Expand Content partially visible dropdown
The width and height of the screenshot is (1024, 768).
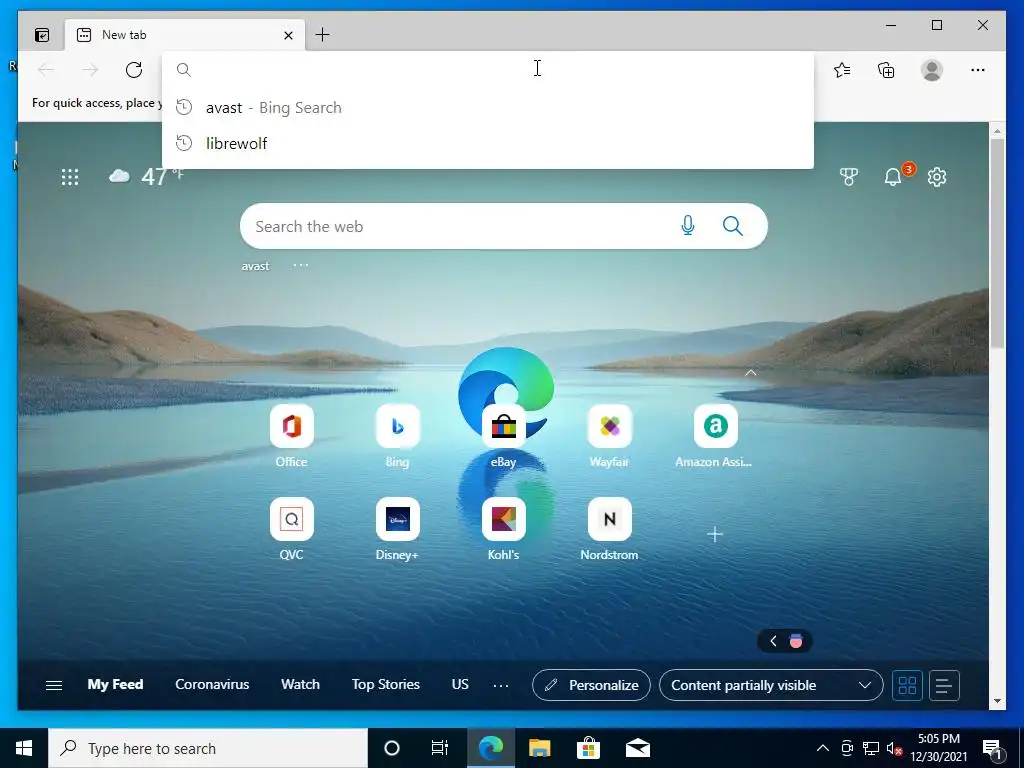[771, 685]
